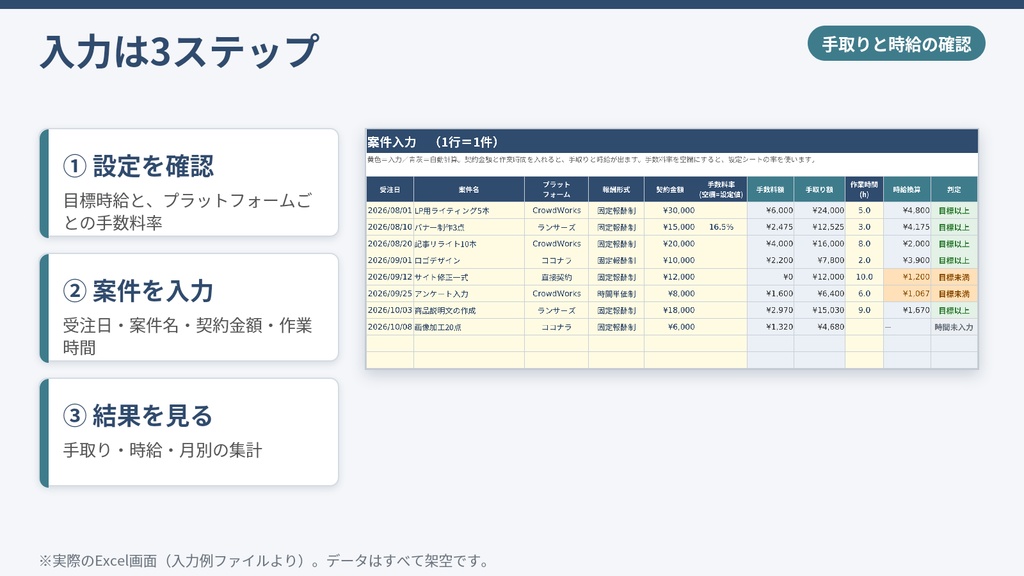Viewport: 1024px width, 576px height.
Task: Select the orange ¥1,200 hourly cell
Action: 907,277
